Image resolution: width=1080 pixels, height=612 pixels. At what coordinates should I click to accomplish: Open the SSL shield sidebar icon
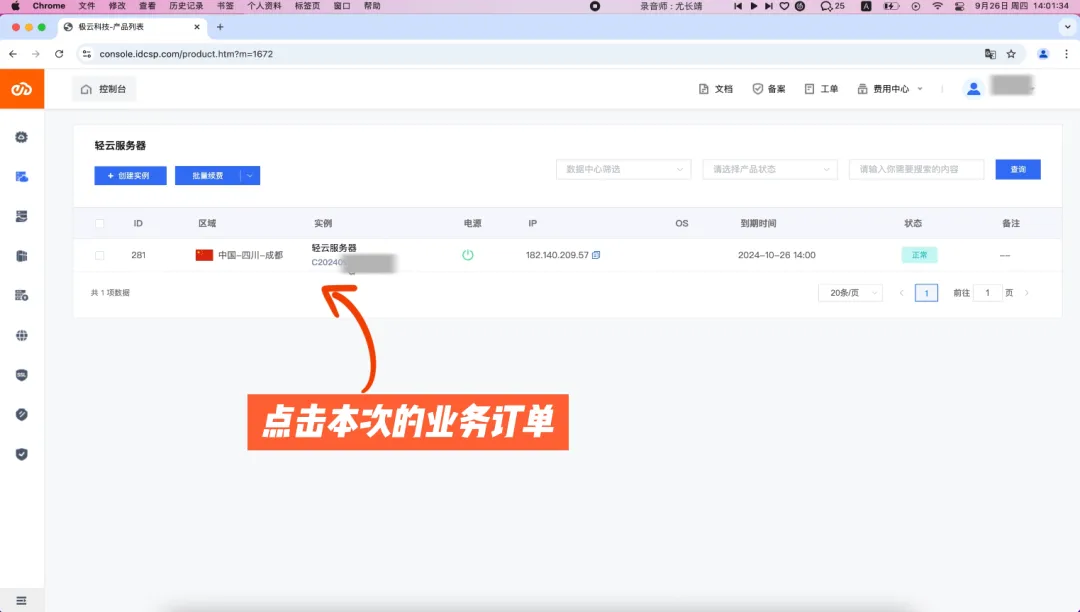(22, 375)
